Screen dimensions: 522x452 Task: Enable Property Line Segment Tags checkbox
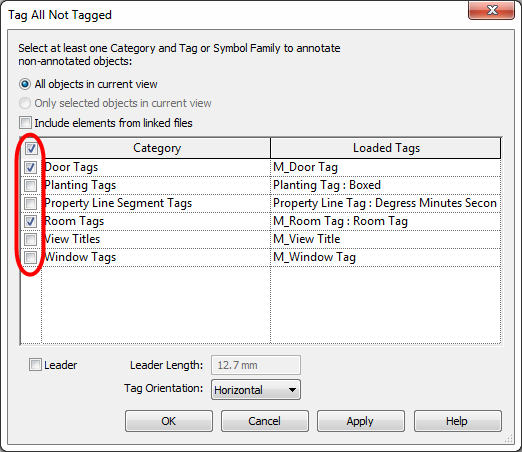31,203
